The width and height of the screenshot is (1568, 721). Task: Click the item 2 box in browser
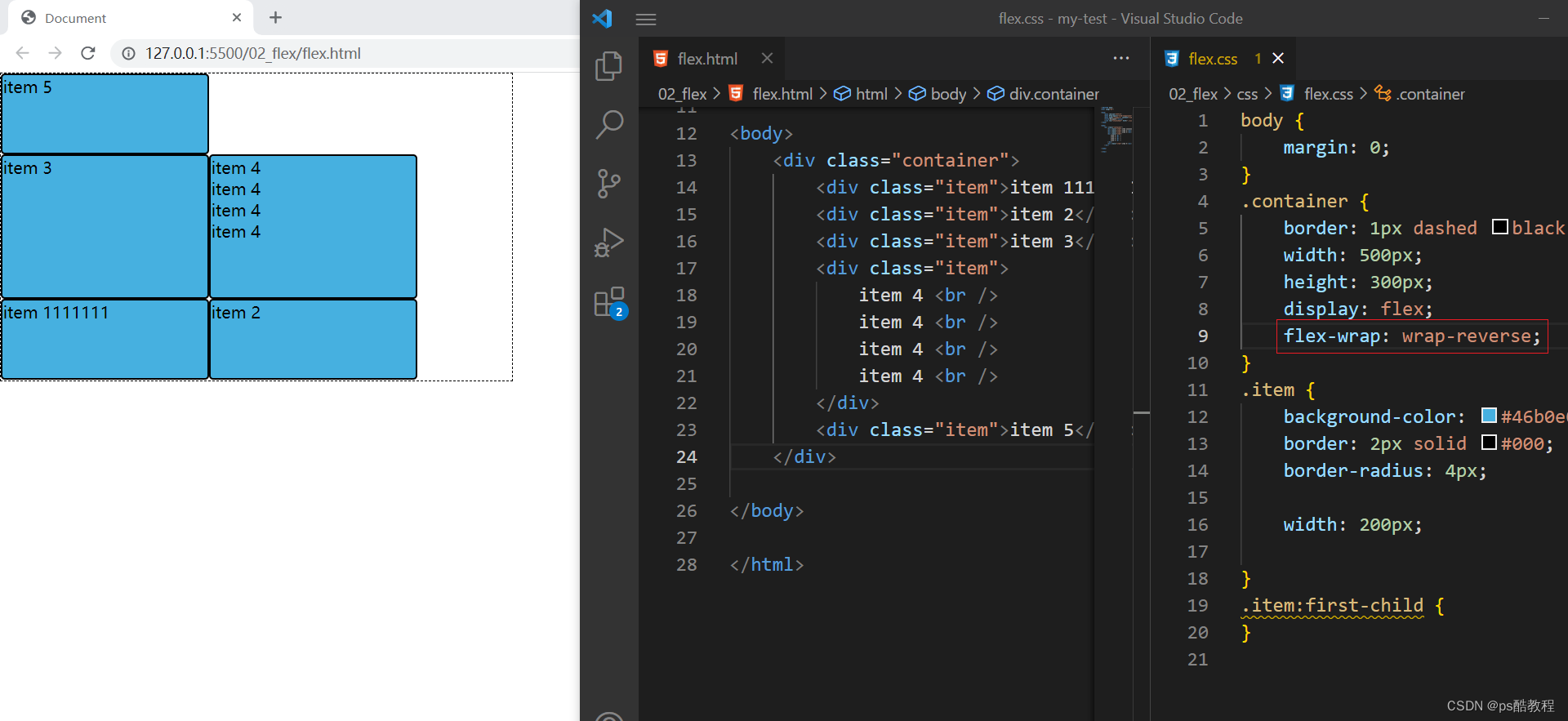pos(313,339)
